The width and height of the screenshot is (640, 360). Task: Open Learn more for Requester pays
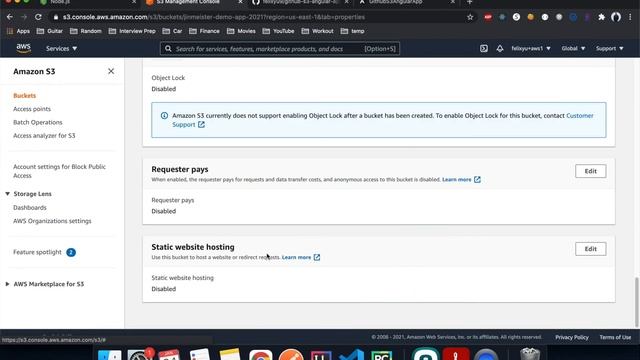(x=457, y=180)
